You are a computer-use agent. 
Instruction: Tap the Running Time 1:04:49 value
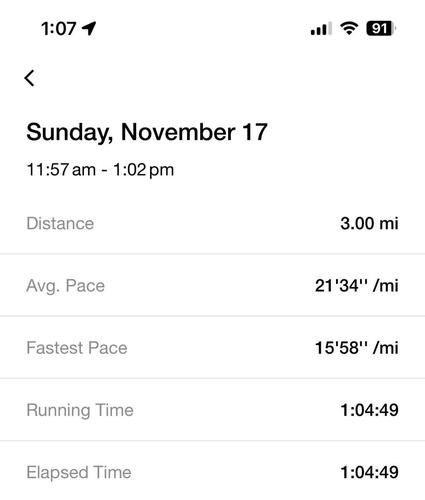point(369,410)
